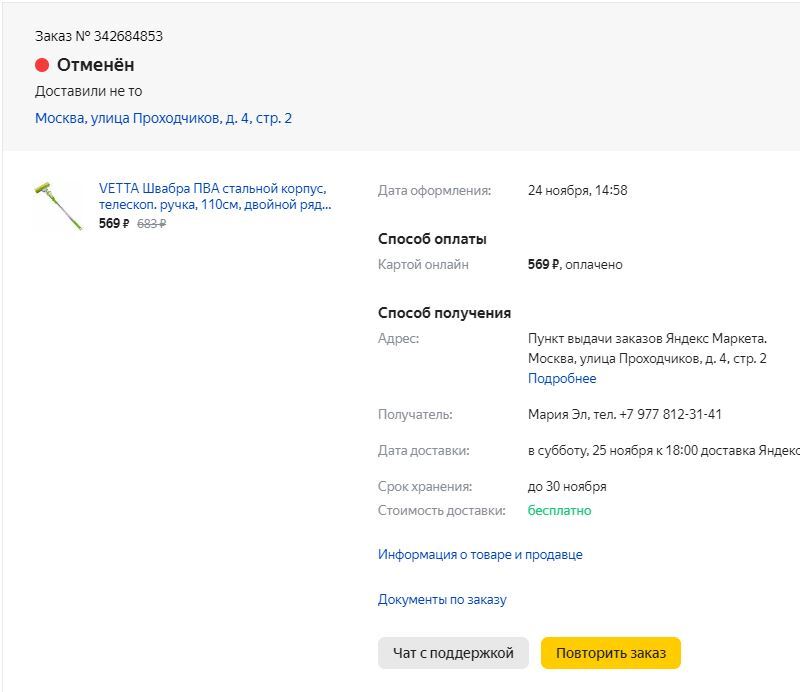Click the red cancelled status dot
The image size is (800, 692).
[x=42, y=65]
